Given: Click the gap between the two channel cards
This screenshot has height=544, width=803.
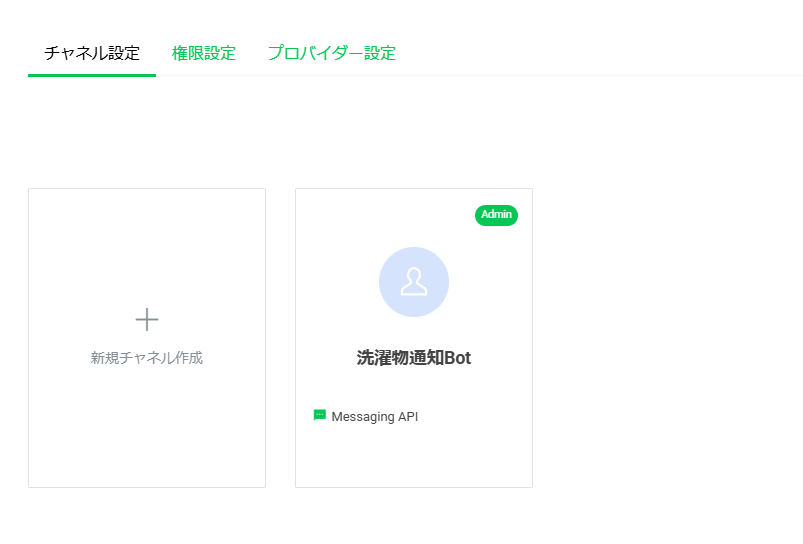Looking at the screenshot, I should [x=280, y=338].
